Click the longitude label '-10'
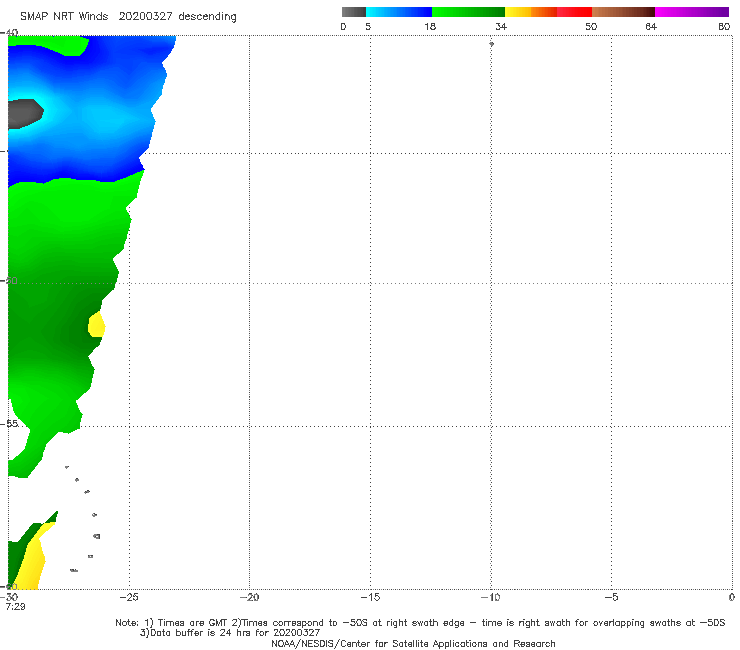 (490, 597)
